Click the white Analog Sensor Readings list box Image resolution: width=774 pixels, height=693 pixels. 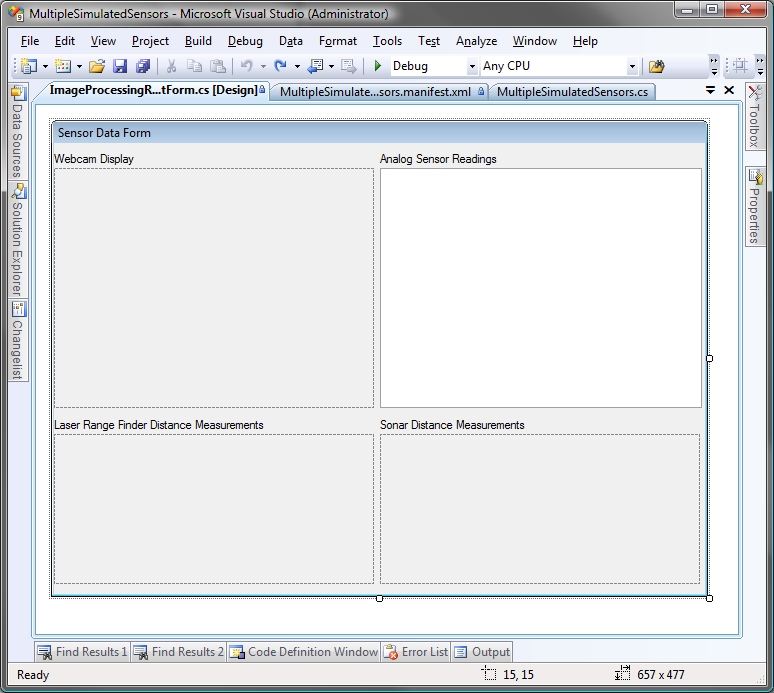541,288
